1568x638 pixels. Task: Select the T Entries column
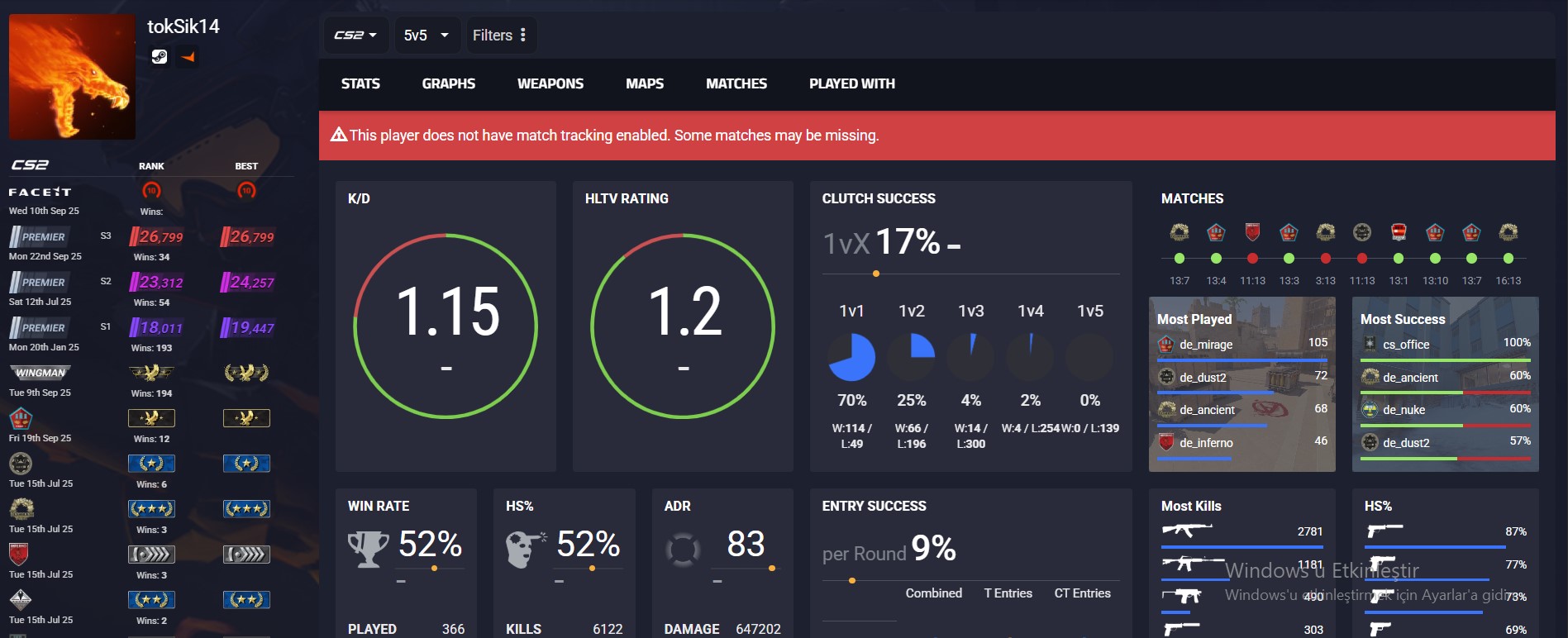(1008, 593)
